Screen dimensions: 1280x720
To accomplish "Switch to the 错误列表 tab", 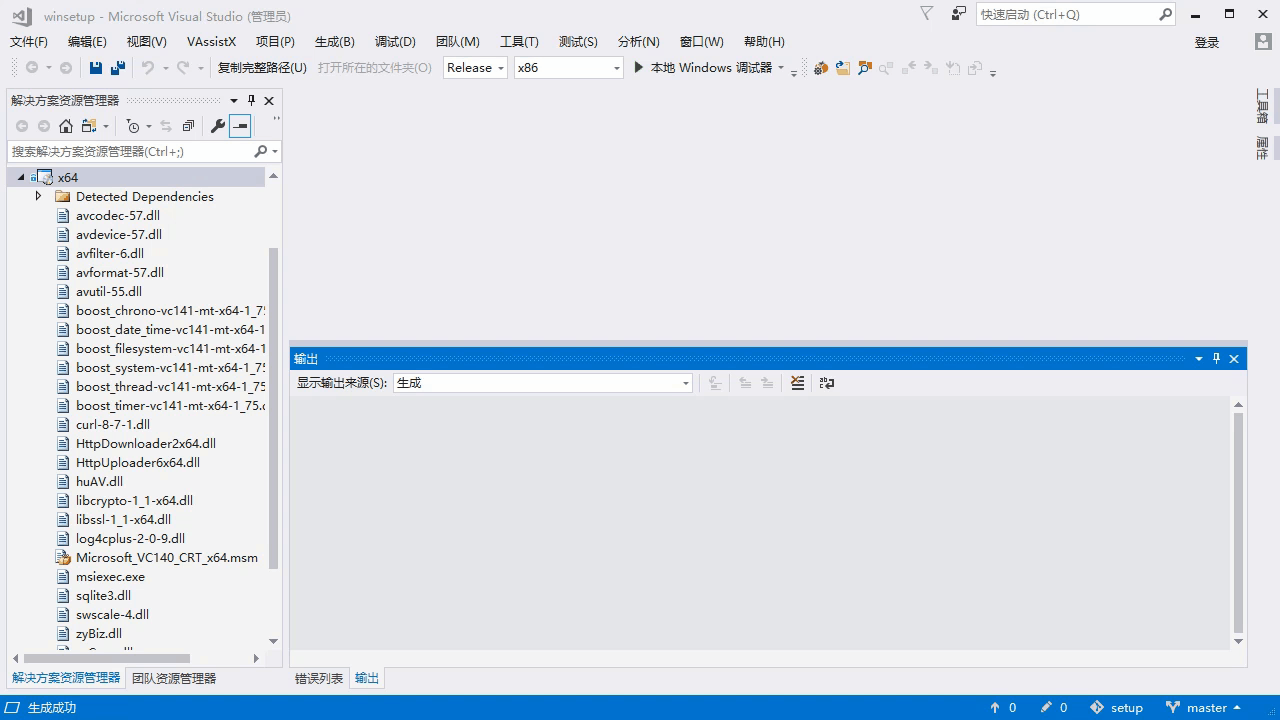I will [x=319, y=679].
